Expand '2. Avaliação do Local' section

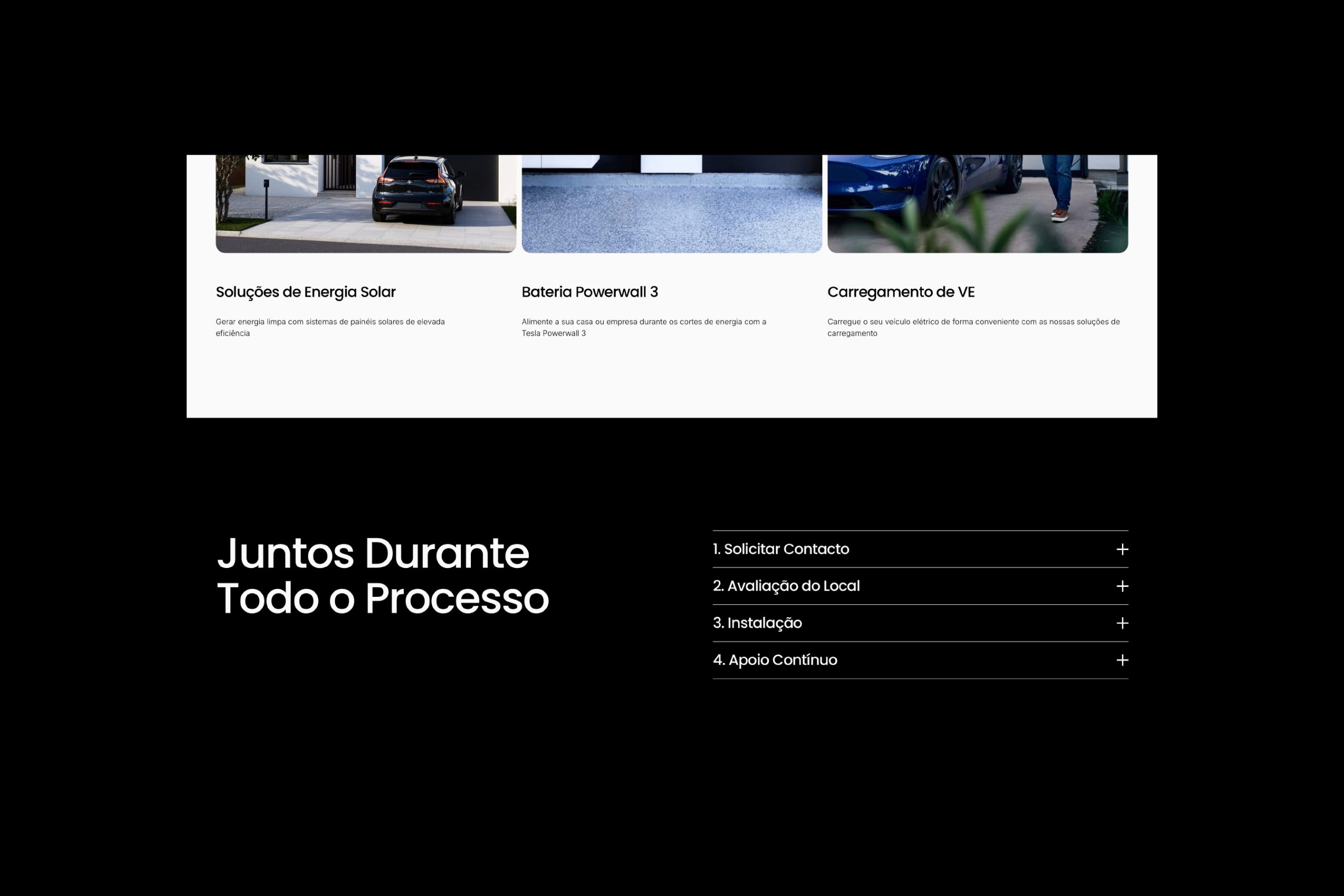(x=786, y=586)
